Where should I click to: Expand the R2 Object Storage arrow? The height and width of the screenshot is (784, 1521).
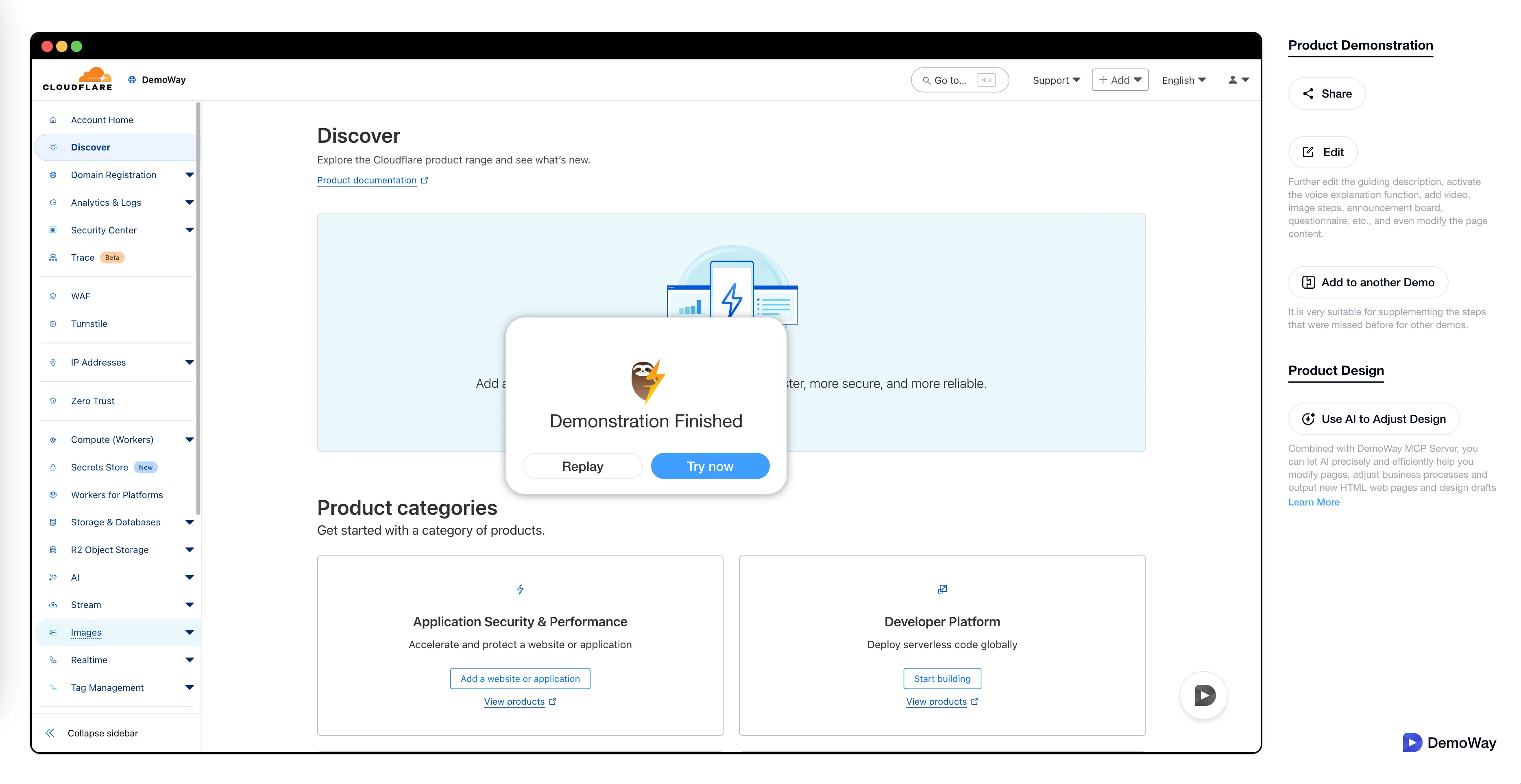pyautogui.click(x=190, y=550)
